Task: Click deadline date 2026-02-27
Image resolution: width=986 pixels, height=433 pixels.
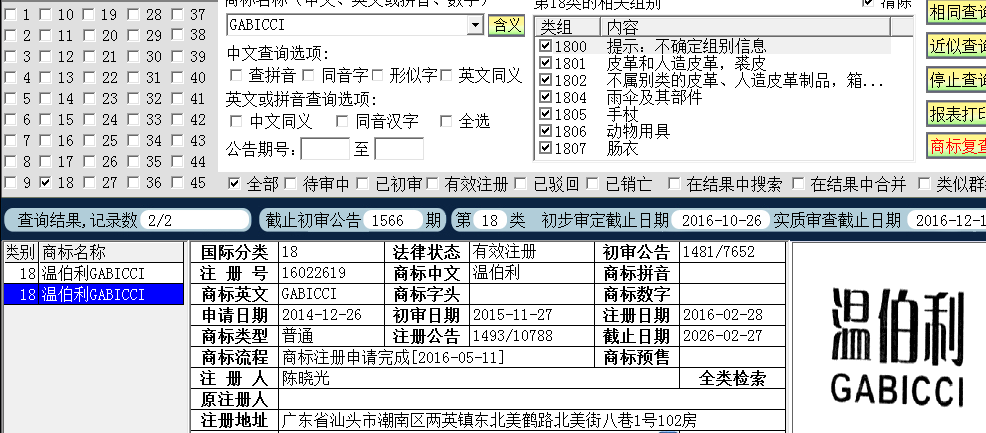Action: coord(724,336)
